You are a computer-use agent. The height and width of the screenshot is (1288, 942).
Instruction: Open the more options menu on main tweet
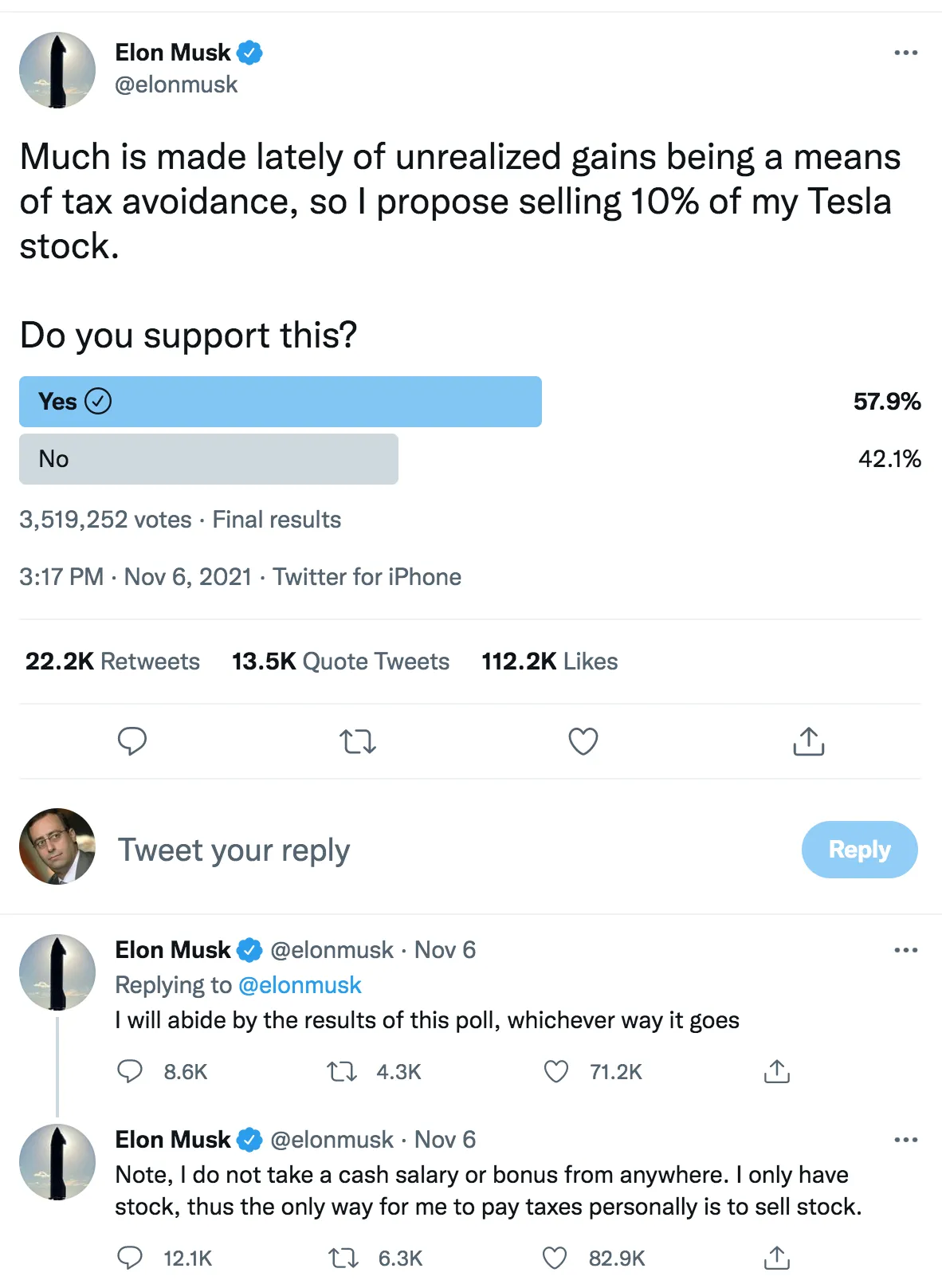click(x=905, y=53)
